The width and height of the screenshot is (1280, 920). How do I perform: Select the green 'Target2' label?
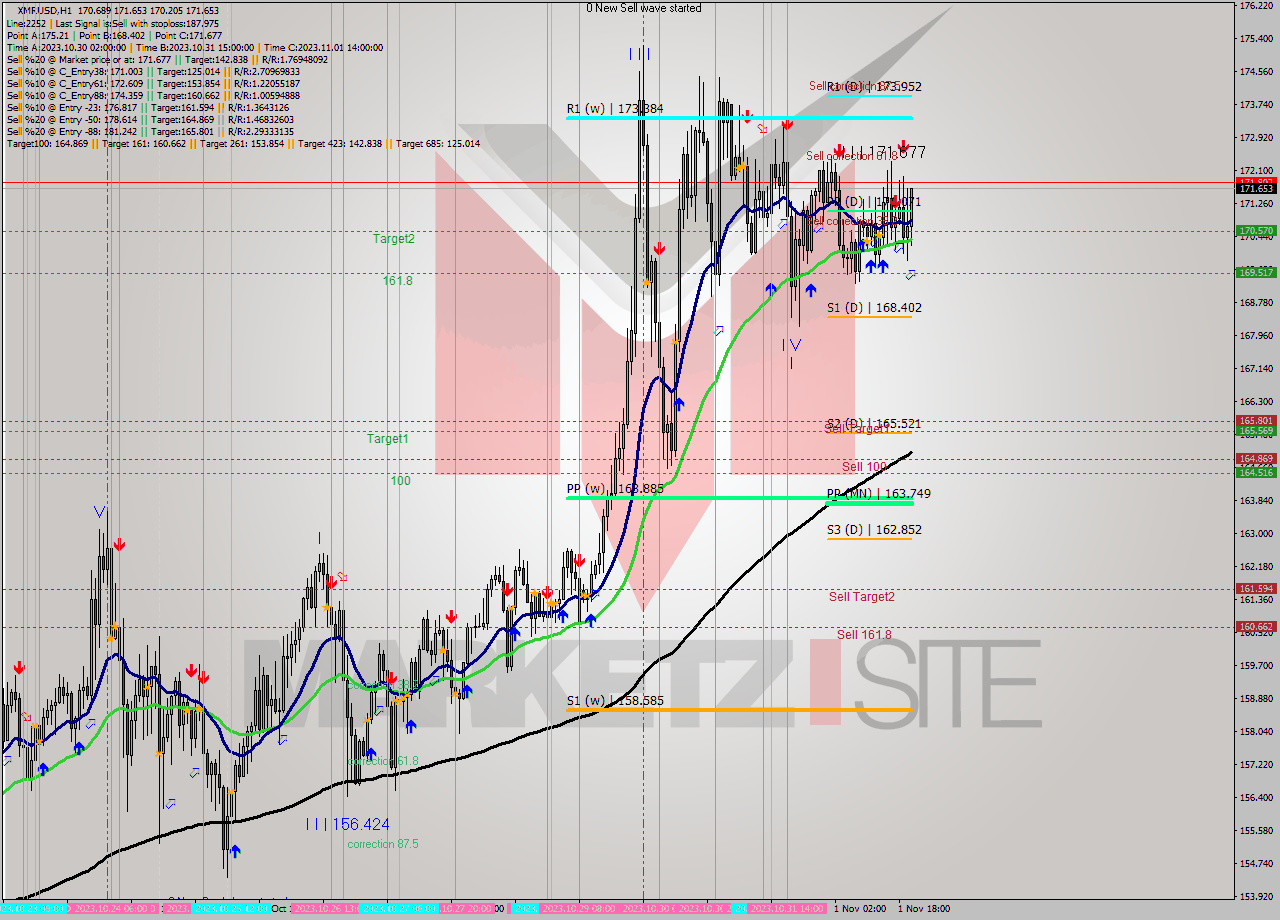tap(394, 239)
